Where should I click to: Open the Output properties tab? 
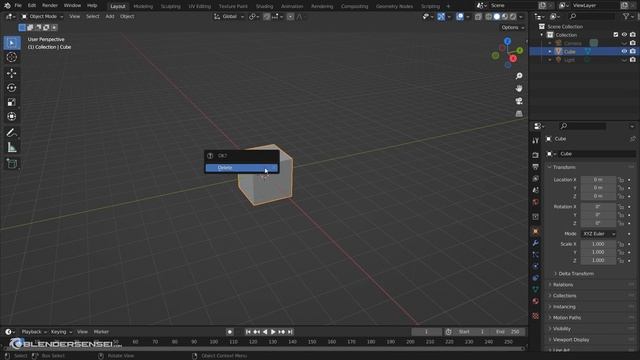point(536,167)
